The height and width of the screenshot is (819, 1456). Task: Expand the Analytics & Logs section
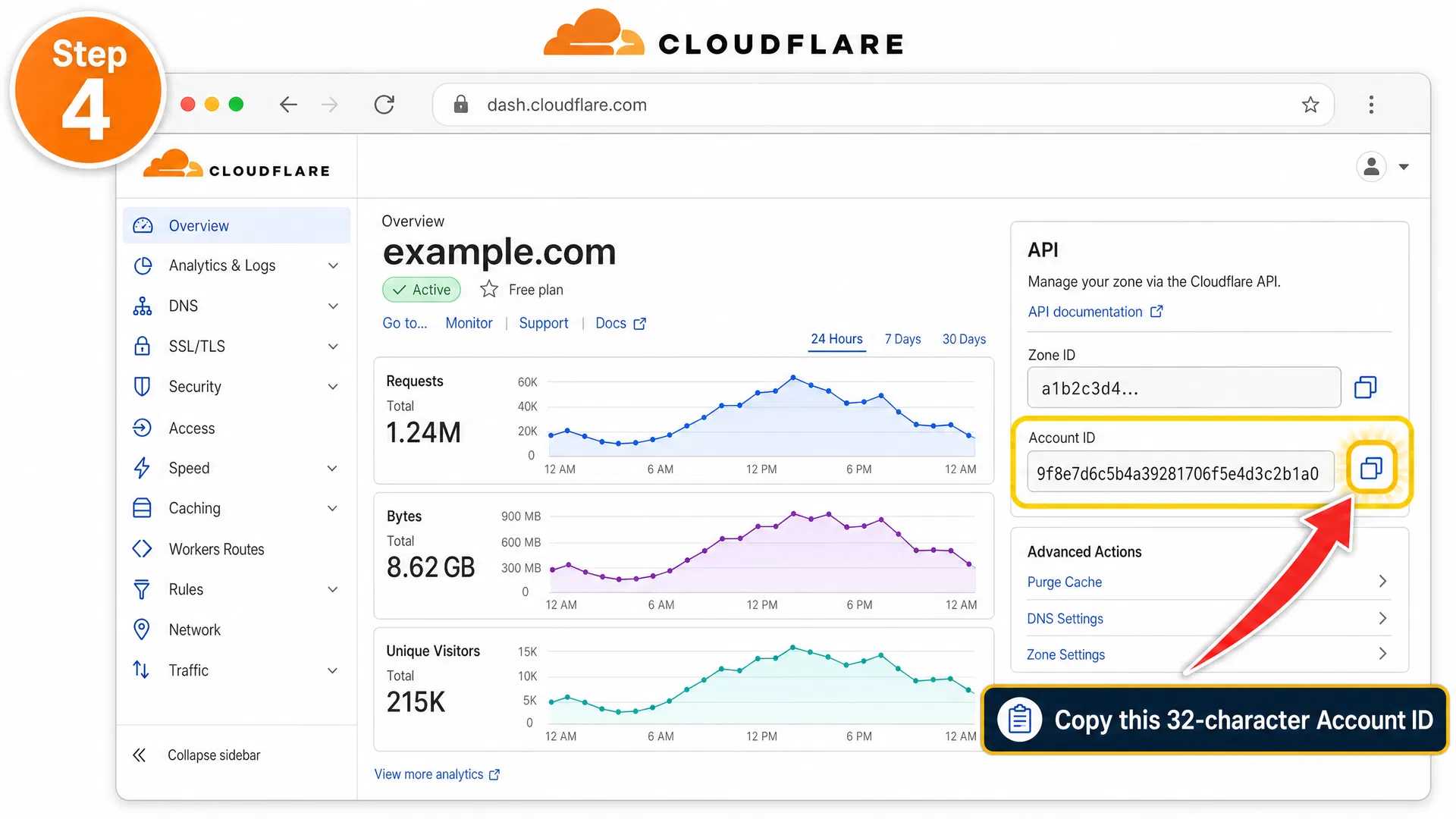(x=333, y=265)
